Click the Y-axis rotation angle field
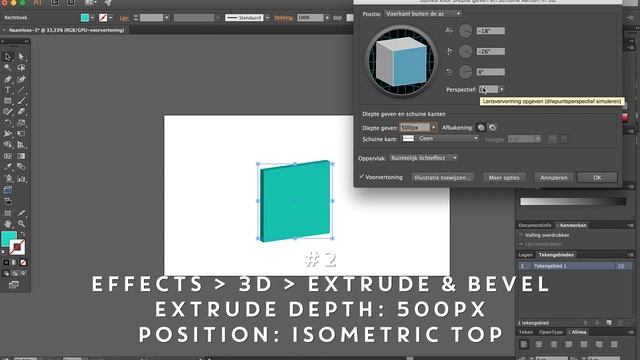This screenshot has height=360, width=640. pos(491,51)
